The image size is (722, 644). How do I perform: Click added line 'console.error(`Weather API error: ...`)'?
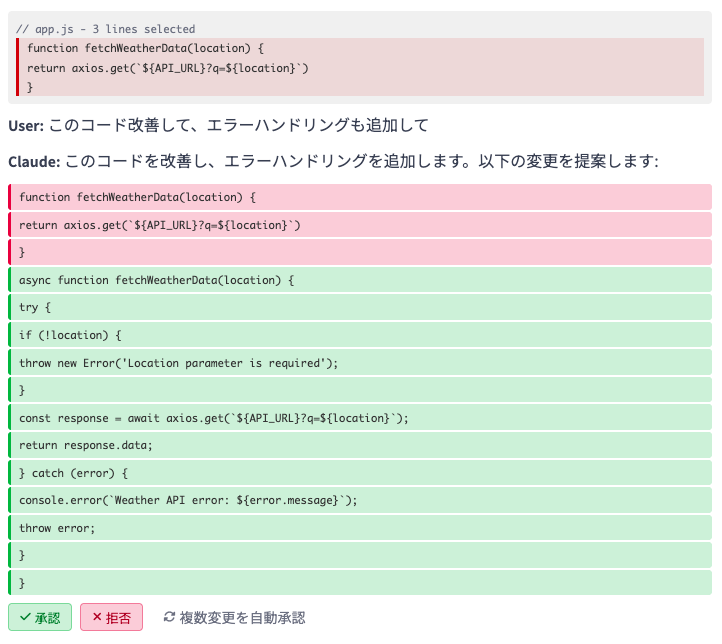click(x=360, y=500)
